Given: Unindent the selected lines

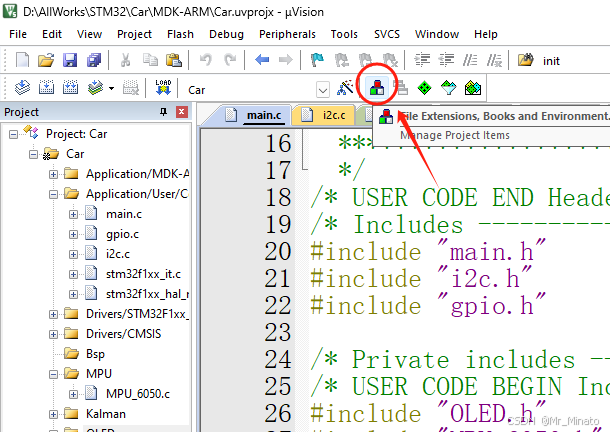Looking at the screenshot, I should click(x=446, y=60).
